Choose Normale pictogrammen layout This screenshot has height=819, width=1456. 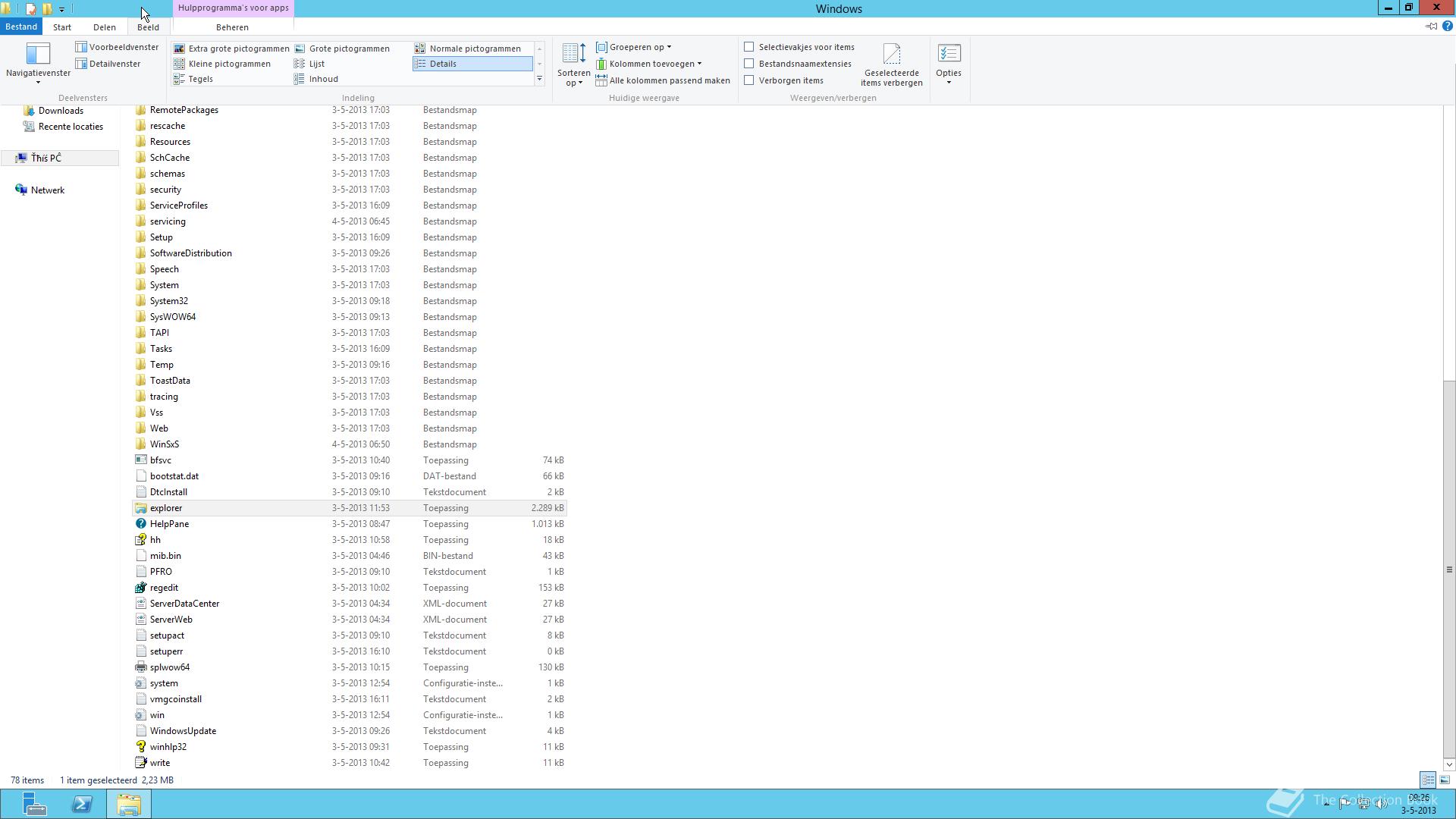coord(467,49)
